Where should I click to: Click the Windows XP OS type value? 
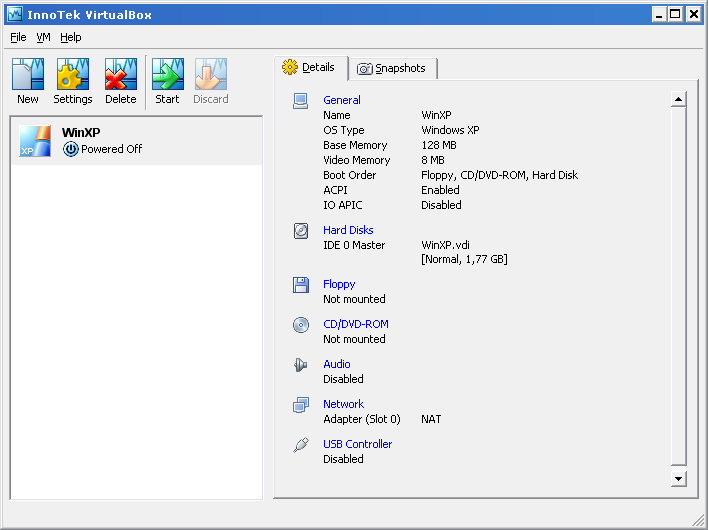coord(450,130)
